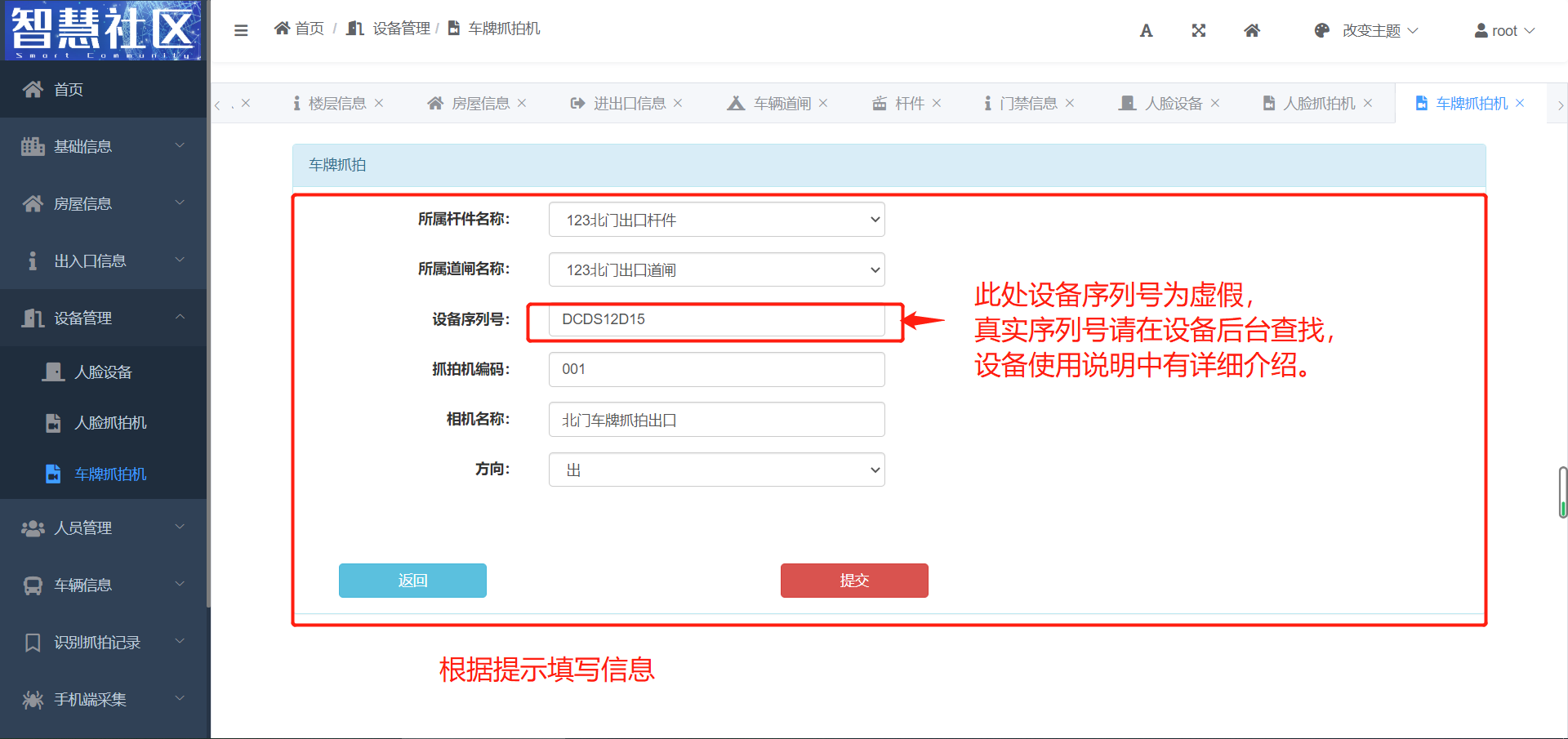The width and height of the screenshot is (1568, 739).
Task: Click the page vertical scrollbar
Action: [x=1562, y=492]
